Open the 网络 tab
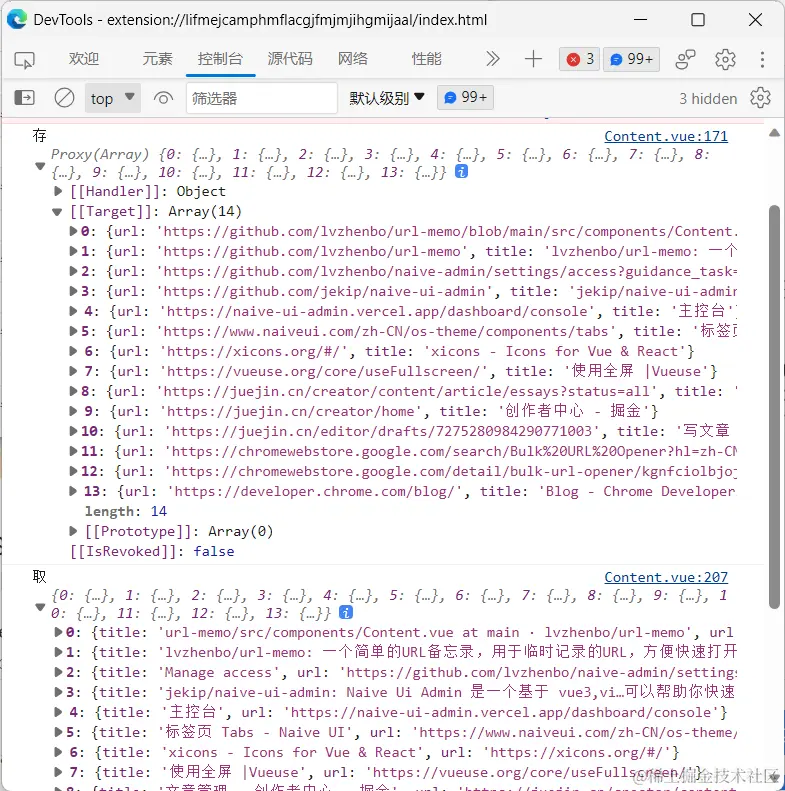The image size is (785, 791). tap(353, 59)
